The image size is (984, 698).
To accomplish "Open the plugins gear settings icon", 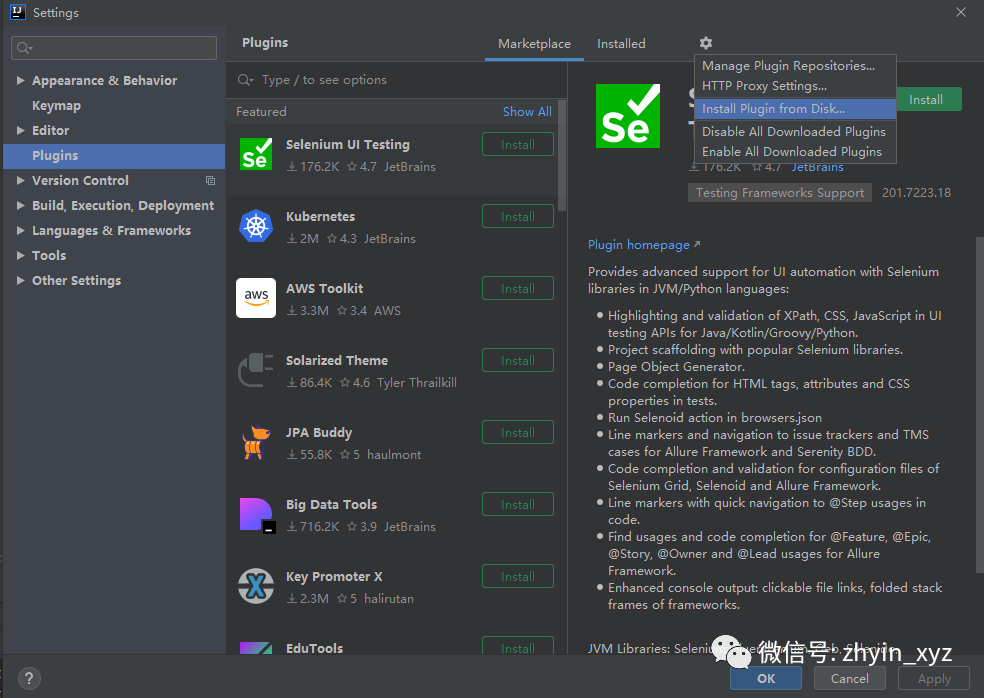I will [706, 43].
